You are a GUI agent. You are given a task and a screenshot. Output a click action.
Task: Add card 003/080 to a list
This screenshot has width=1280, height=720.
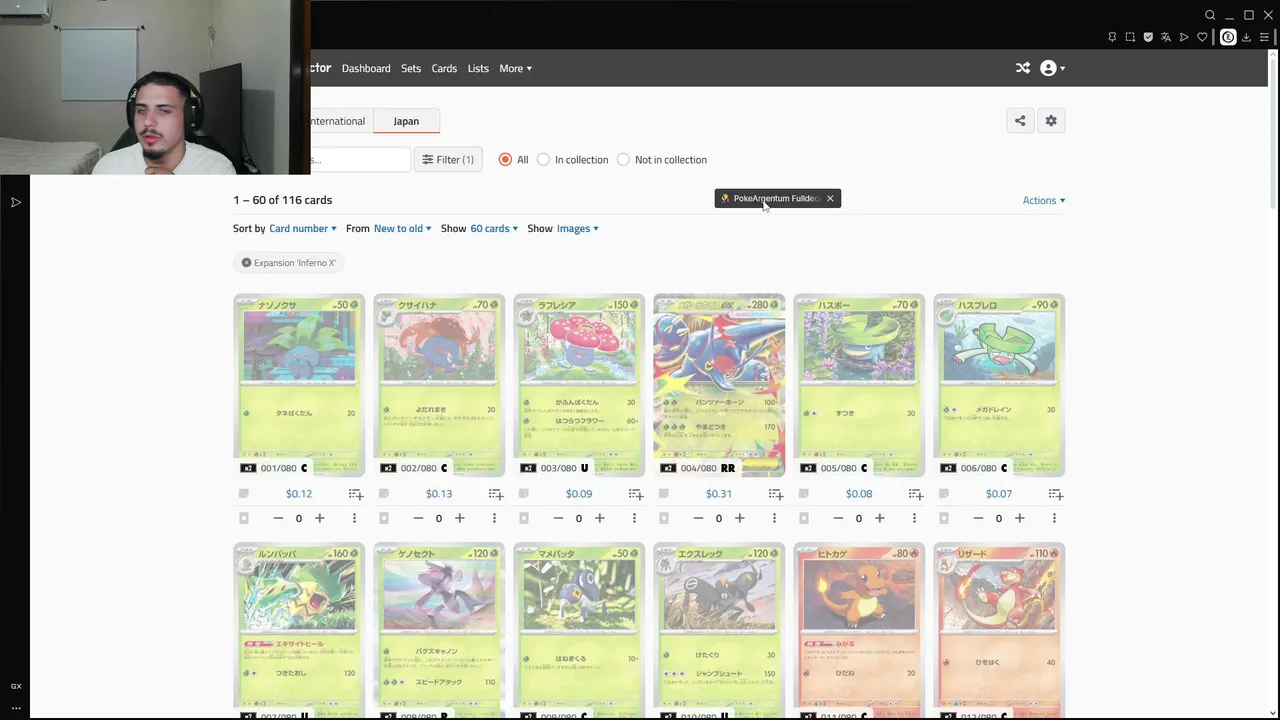point(635,494)
